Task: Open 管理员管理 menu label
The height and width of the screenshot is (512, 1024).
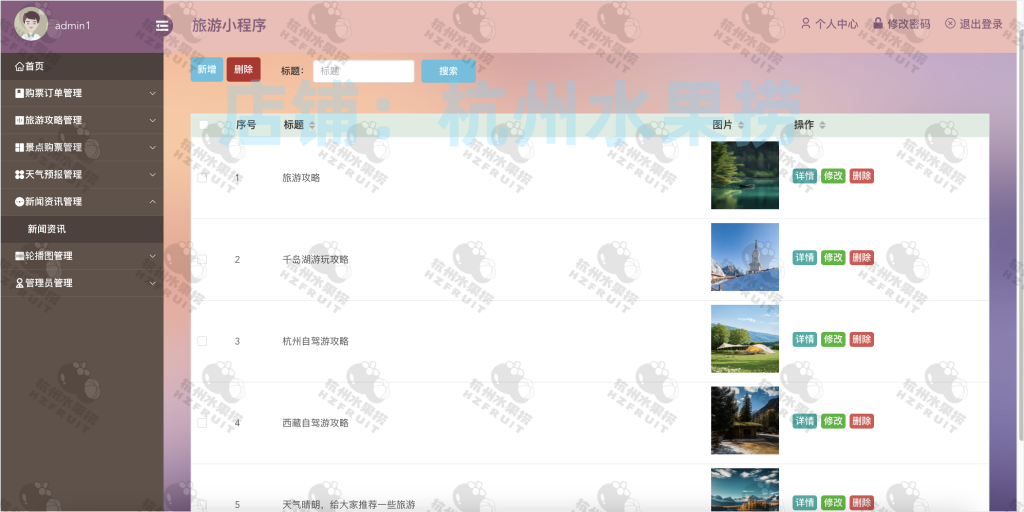Action: (49, 283)
